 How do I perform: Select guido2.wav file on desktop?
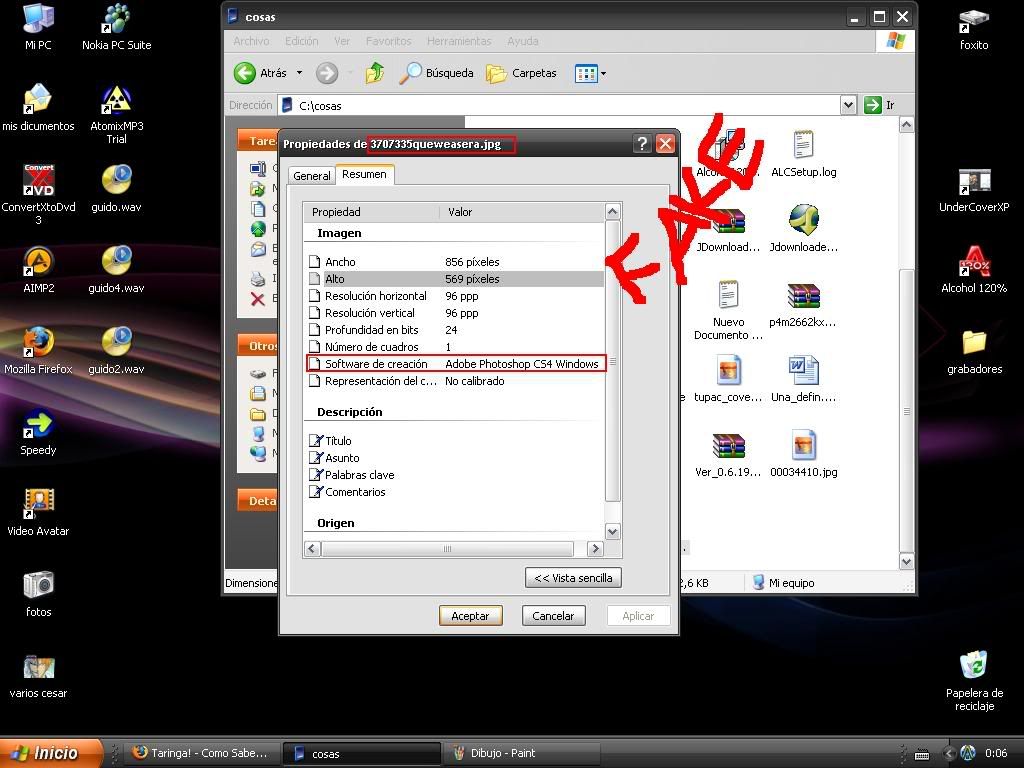coord(116,350)
